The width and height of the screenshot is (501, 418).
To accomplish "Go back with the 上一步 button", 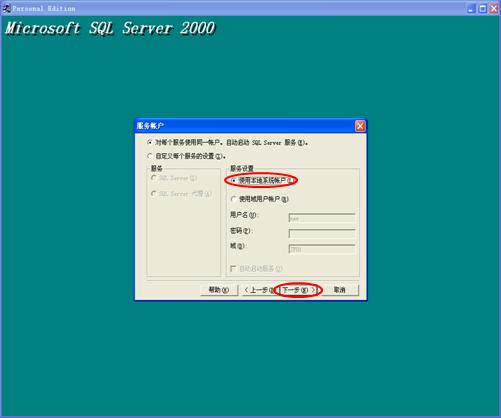I will tap(259, 290).
